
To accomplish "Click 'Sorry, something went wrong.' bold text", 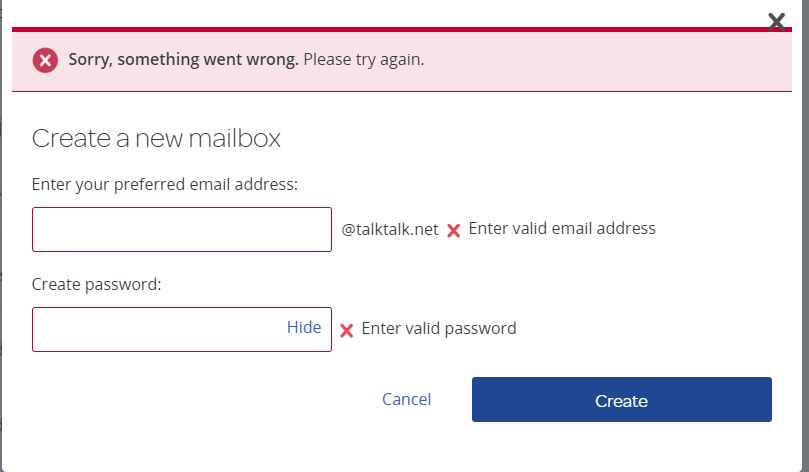I will [x=183, y=60].
